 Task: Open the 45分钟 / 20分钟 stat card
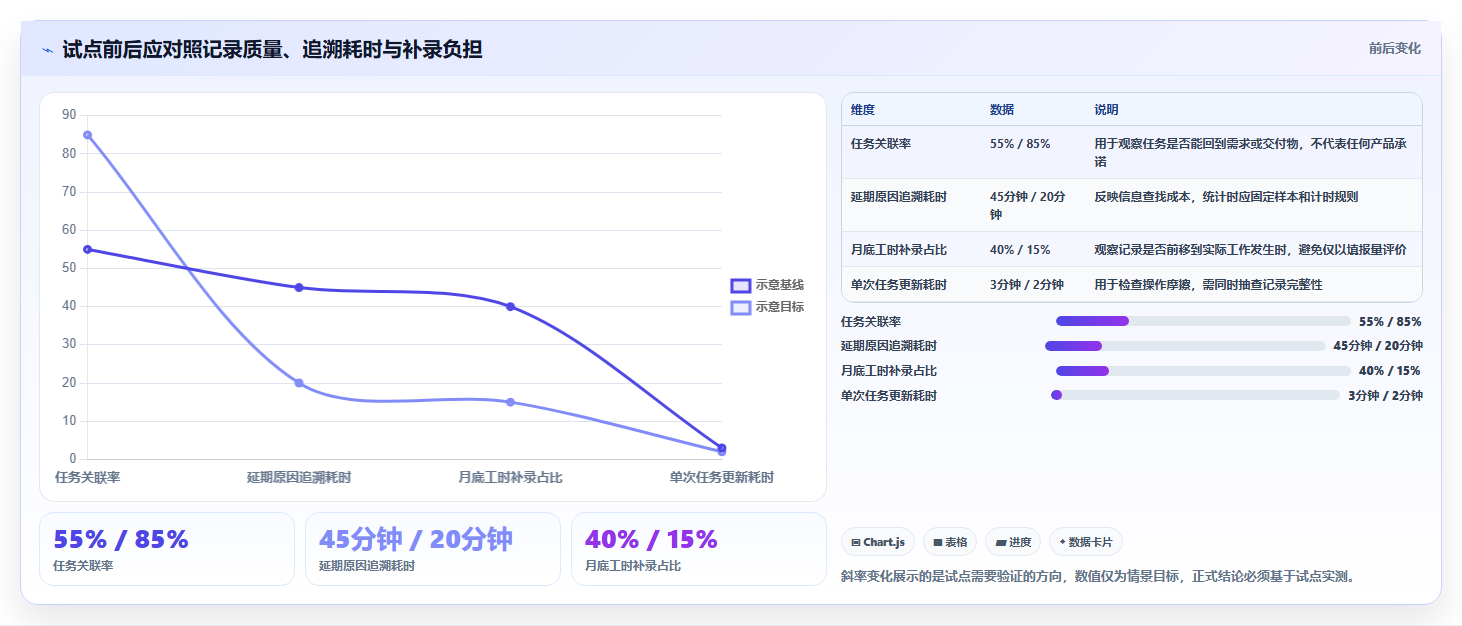click(433, 549)
